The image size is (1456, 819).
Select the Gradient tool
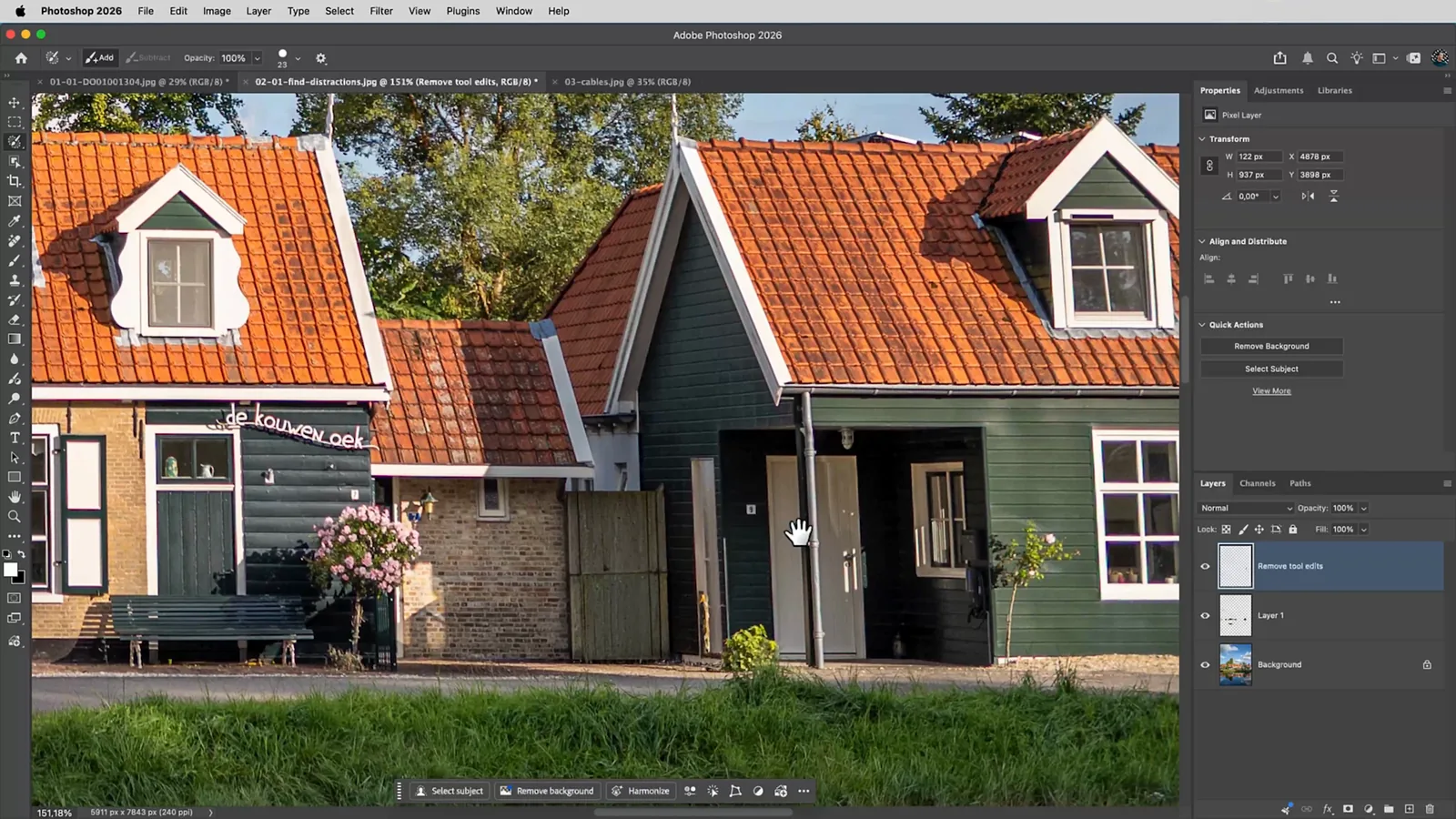pyautogui.click(x=15, y=339)
